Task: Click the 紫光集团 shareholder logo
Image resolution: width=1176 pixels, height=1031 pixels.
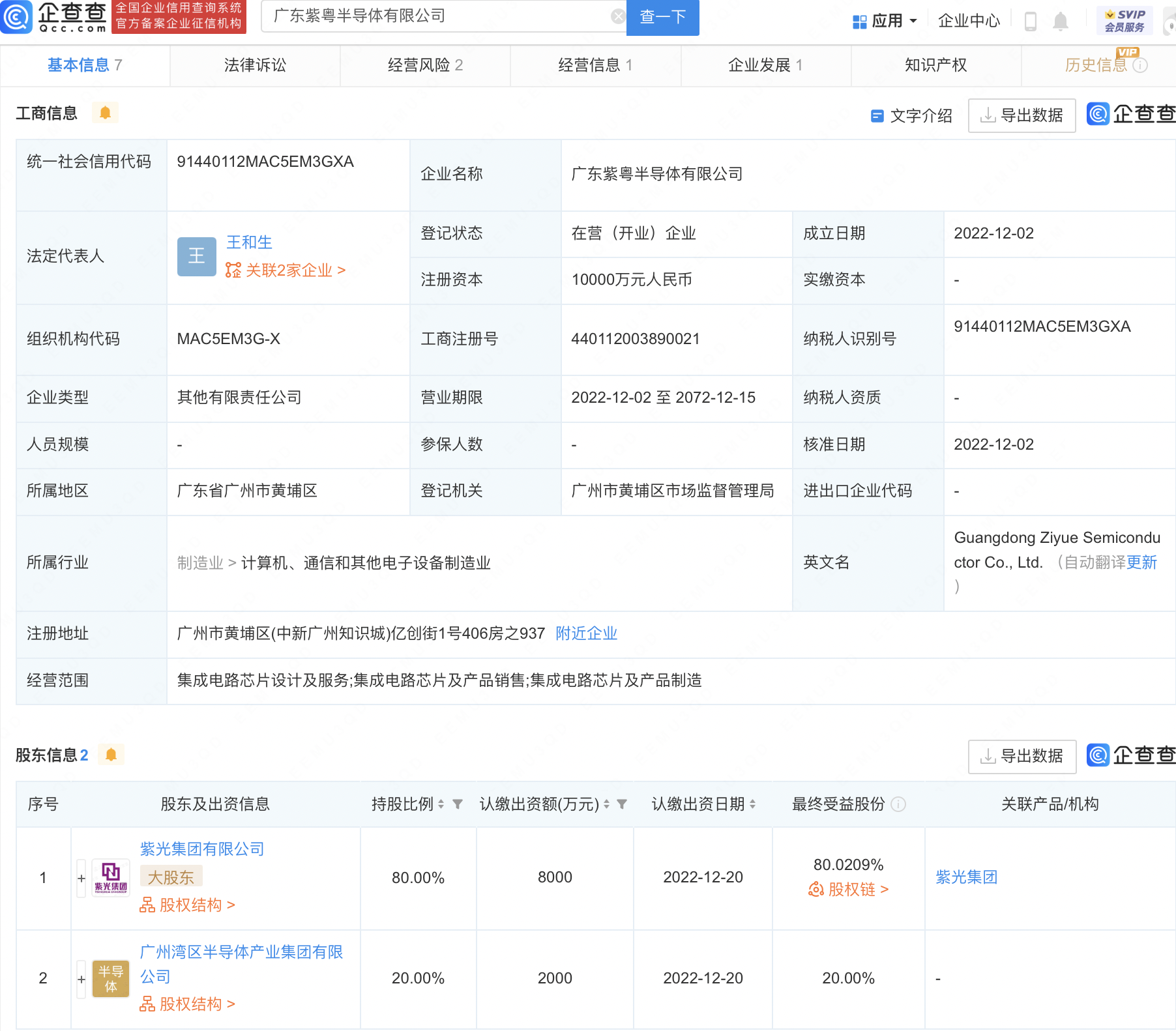Action: (111, 878)
